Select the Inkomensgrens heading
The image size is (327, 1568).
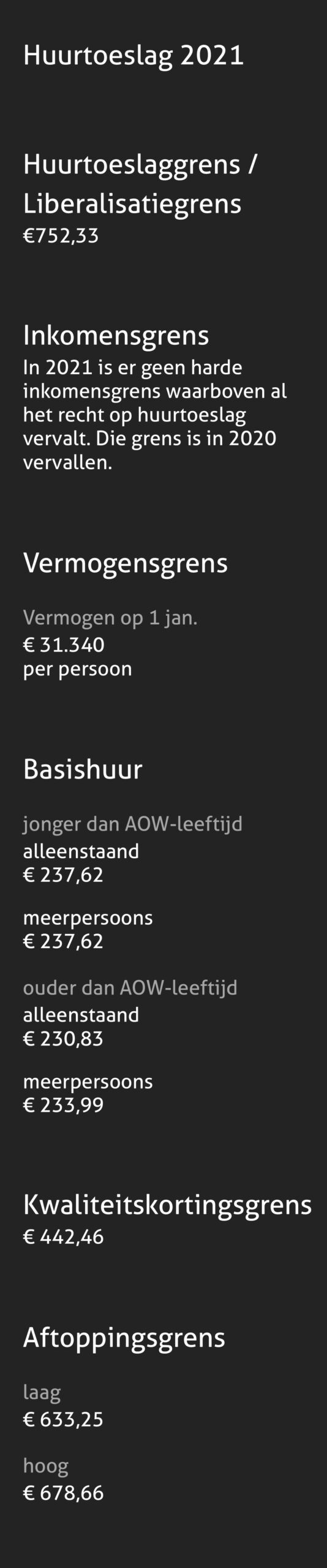[116, 336]
